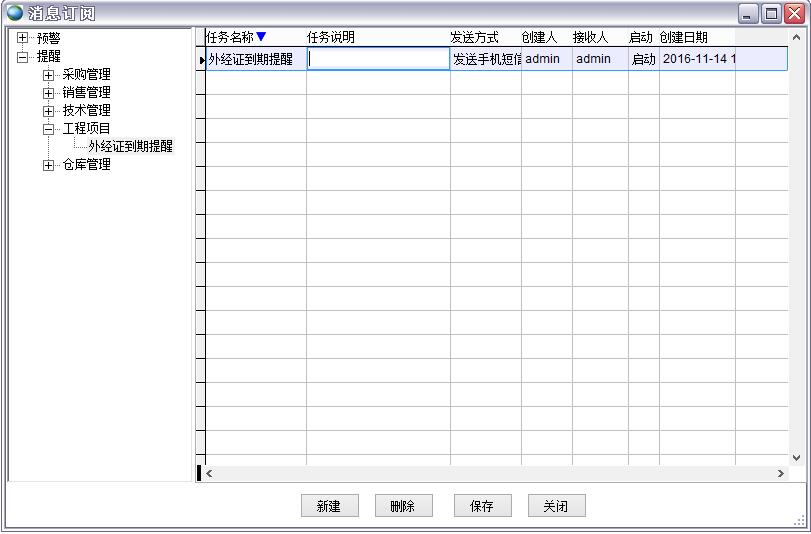Expand the 技术管理 node
The height and width of the screenshot is (534, 811).
(48, 111)
